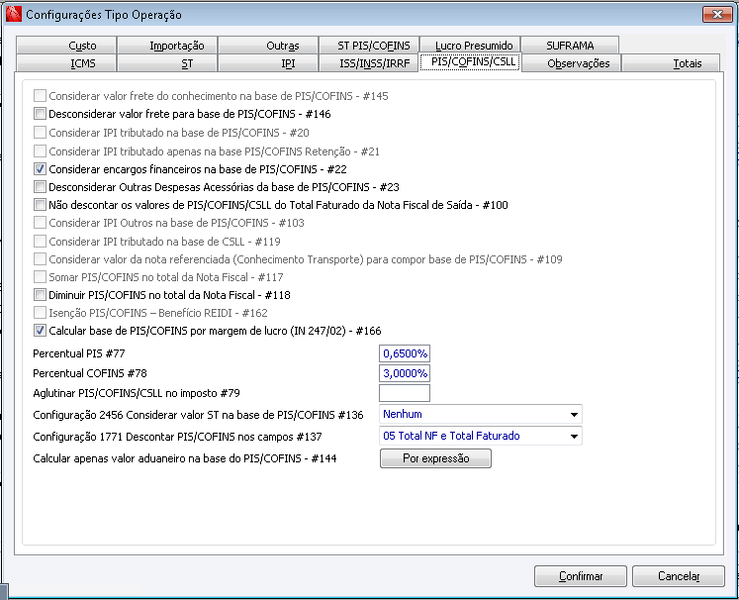Click the Aglutinar PIS/COFINS/CSLL no imposto label
Screen dimensions: 739x600
tap(136, 393)
